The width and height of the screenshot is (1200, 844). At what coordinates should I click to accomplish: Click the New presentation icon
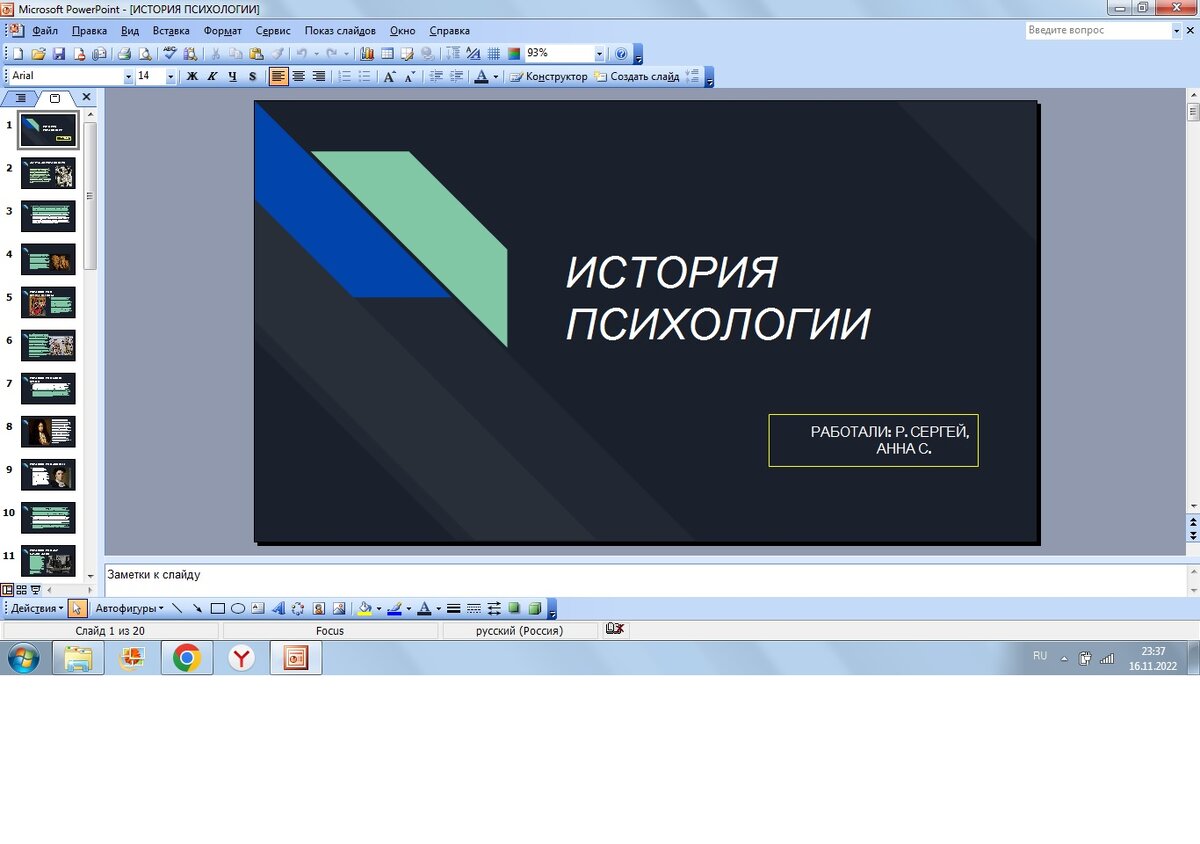coord(17,54)
